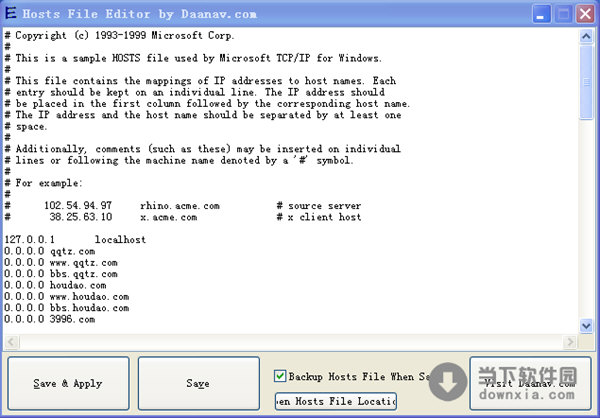Image resolution: width=600 pixels, height=418 pixels.
Task: Visit Daanav.com button
Action: click(530, 383)
